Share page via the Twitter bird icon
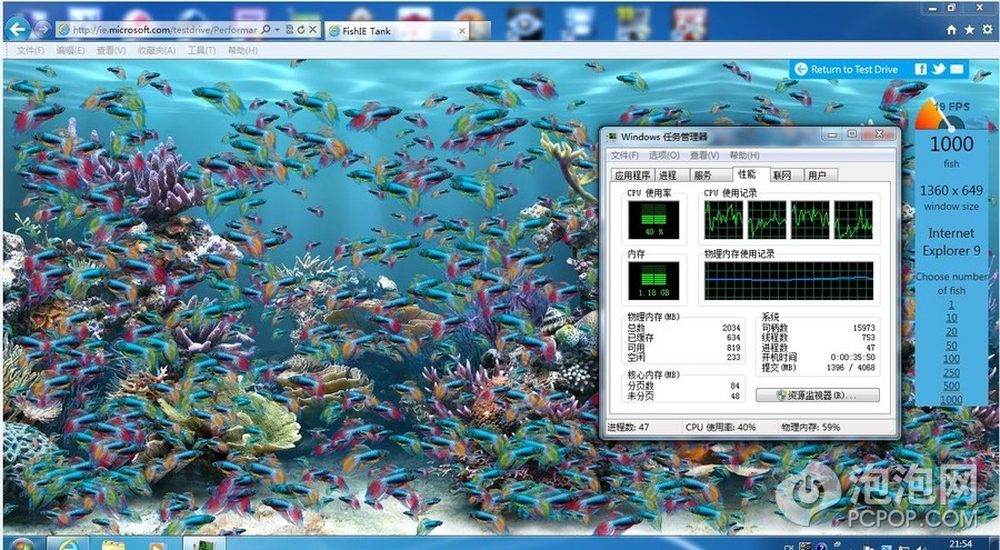Image resolution: width=1000 pixels, height=550 pixels. pyautogui.click(x=938, y=69)
